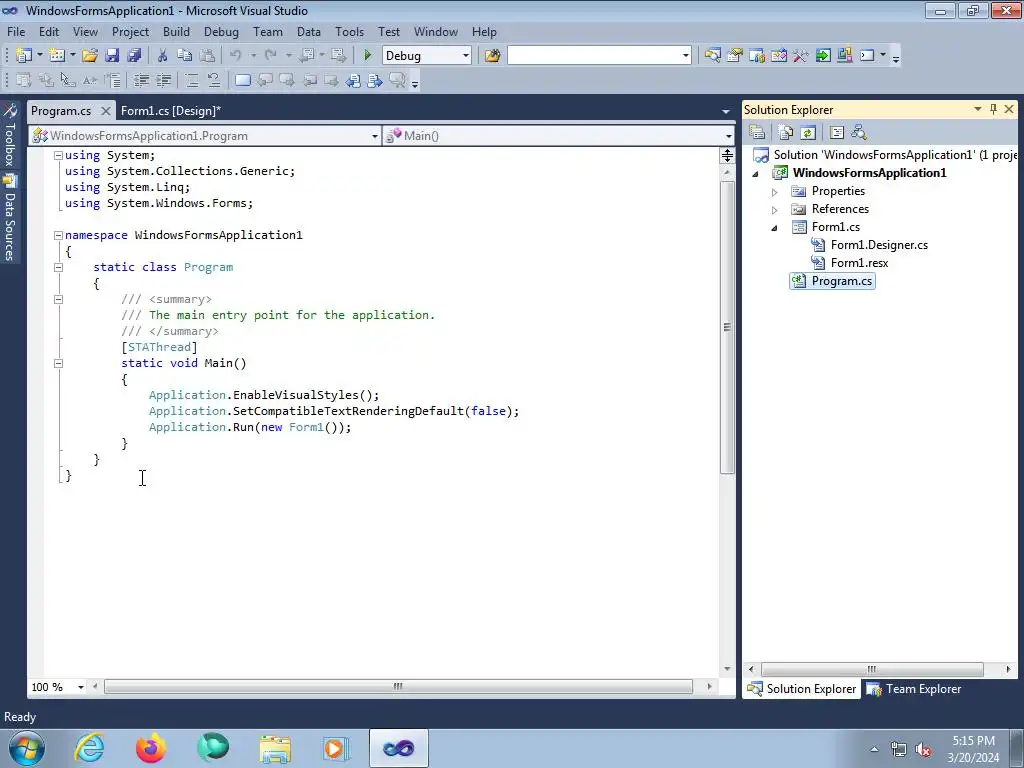Screen dimensions: 1024x768
Task: Open the Debug menu
Action: tap(221, 31)
